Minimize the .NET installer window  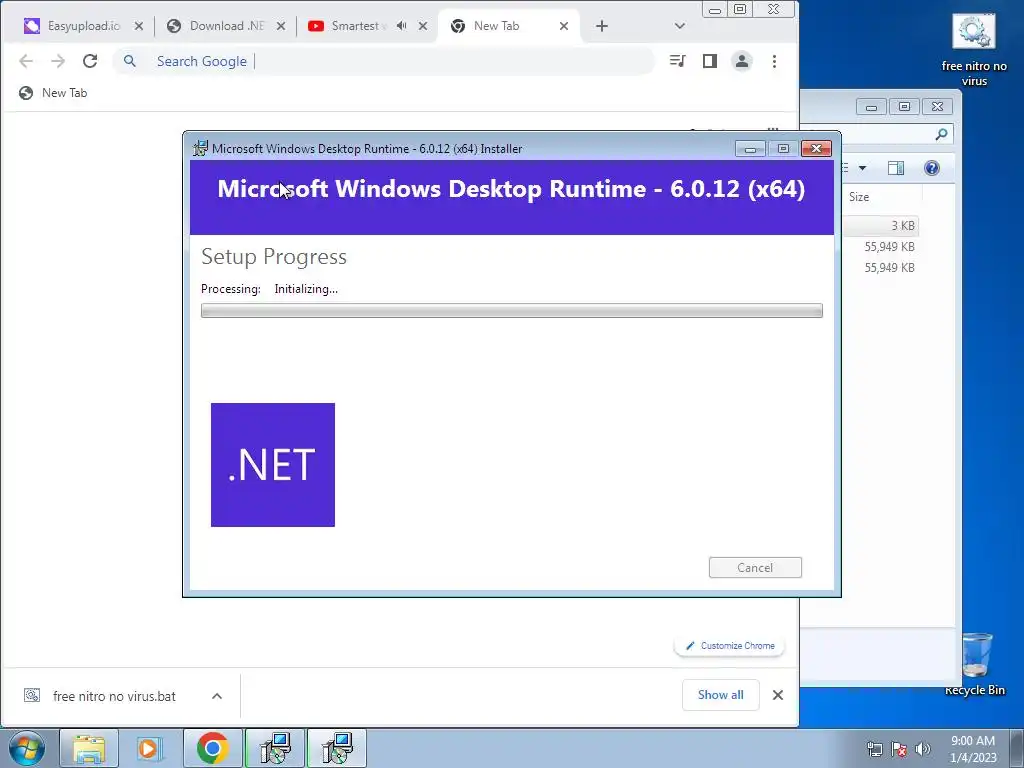click(x=750, y=149)
